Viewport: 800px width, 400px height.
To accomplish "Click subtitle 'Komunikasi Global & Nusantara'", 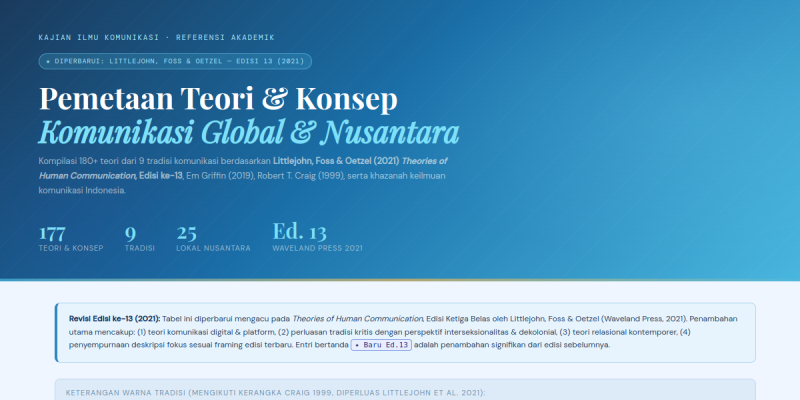I will pyautogui.click(x=249, y=133).
